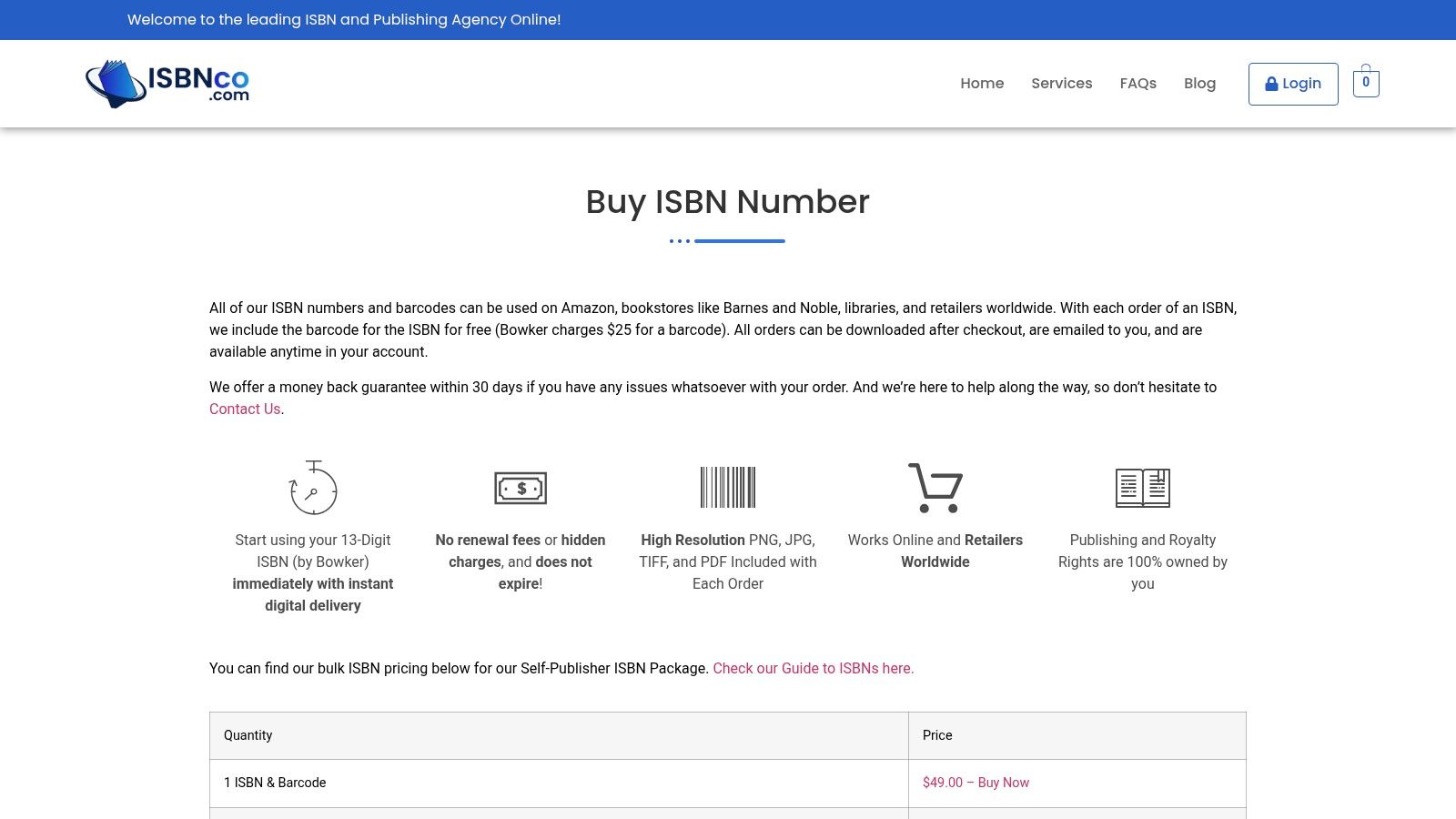Click the stopwatch instant delivery icon

coord(313,488)
